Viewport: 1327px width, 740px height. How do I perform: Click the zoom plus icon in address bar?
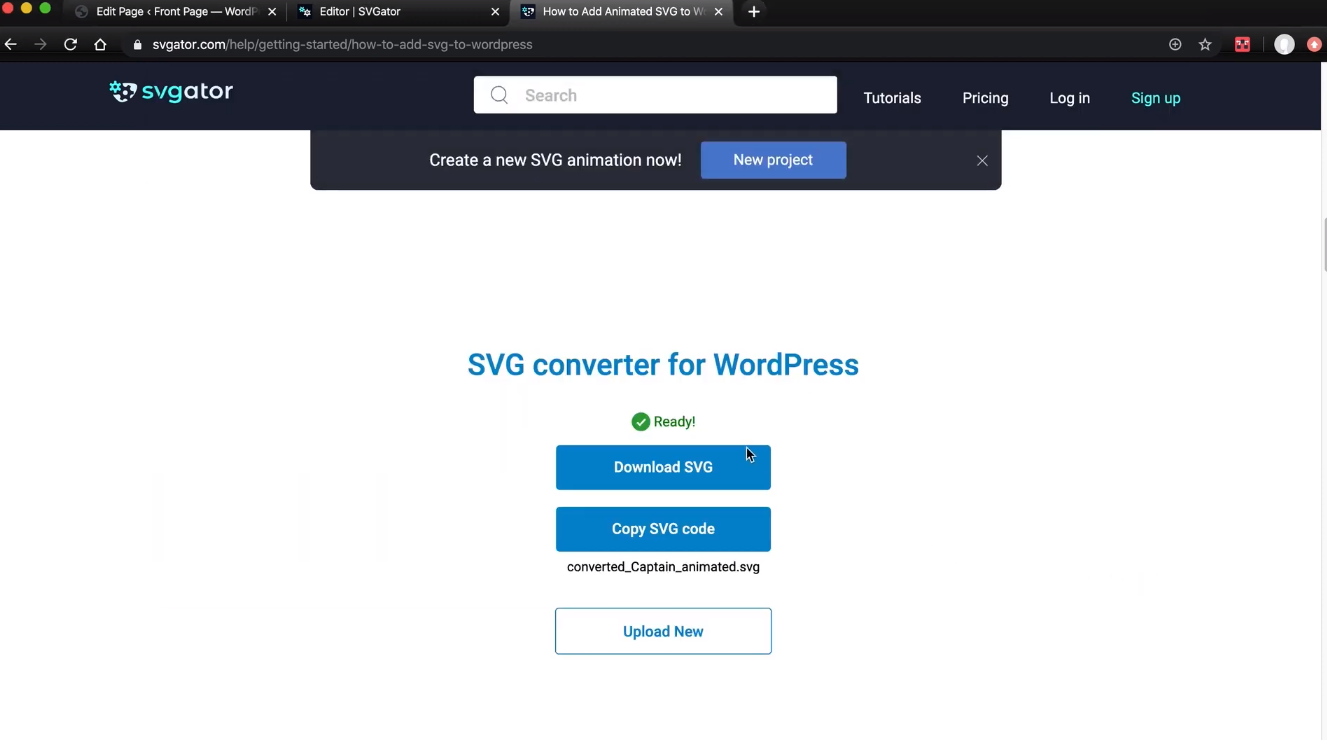click(x=1175, y=44)
